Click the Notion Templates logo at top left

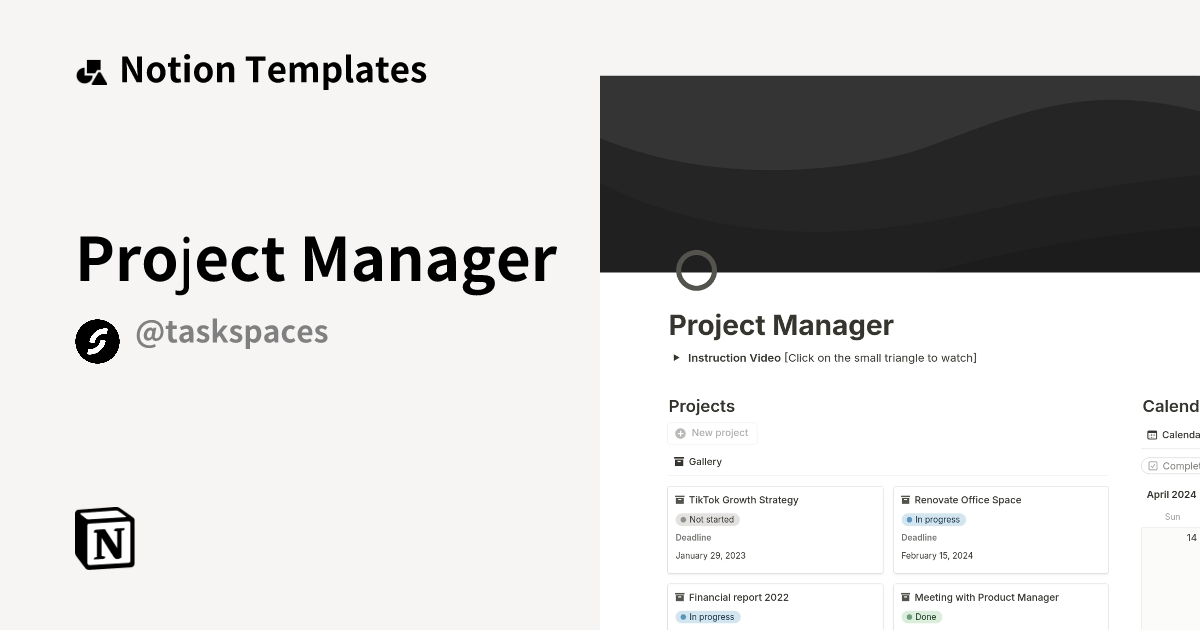[92, 70]
